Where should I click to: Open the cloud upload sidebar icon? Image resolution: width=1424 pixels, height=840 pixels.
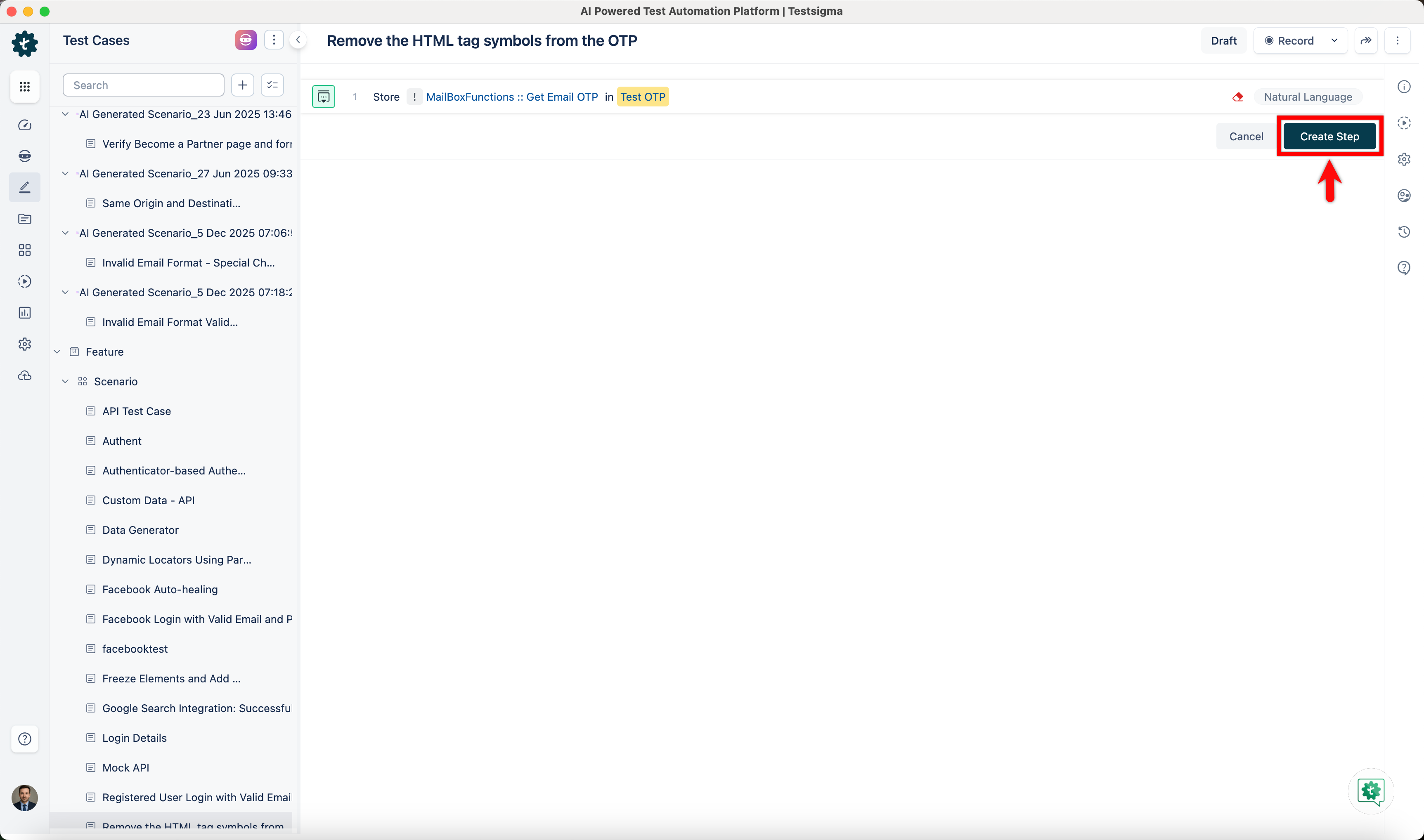(x=24, y=375)
